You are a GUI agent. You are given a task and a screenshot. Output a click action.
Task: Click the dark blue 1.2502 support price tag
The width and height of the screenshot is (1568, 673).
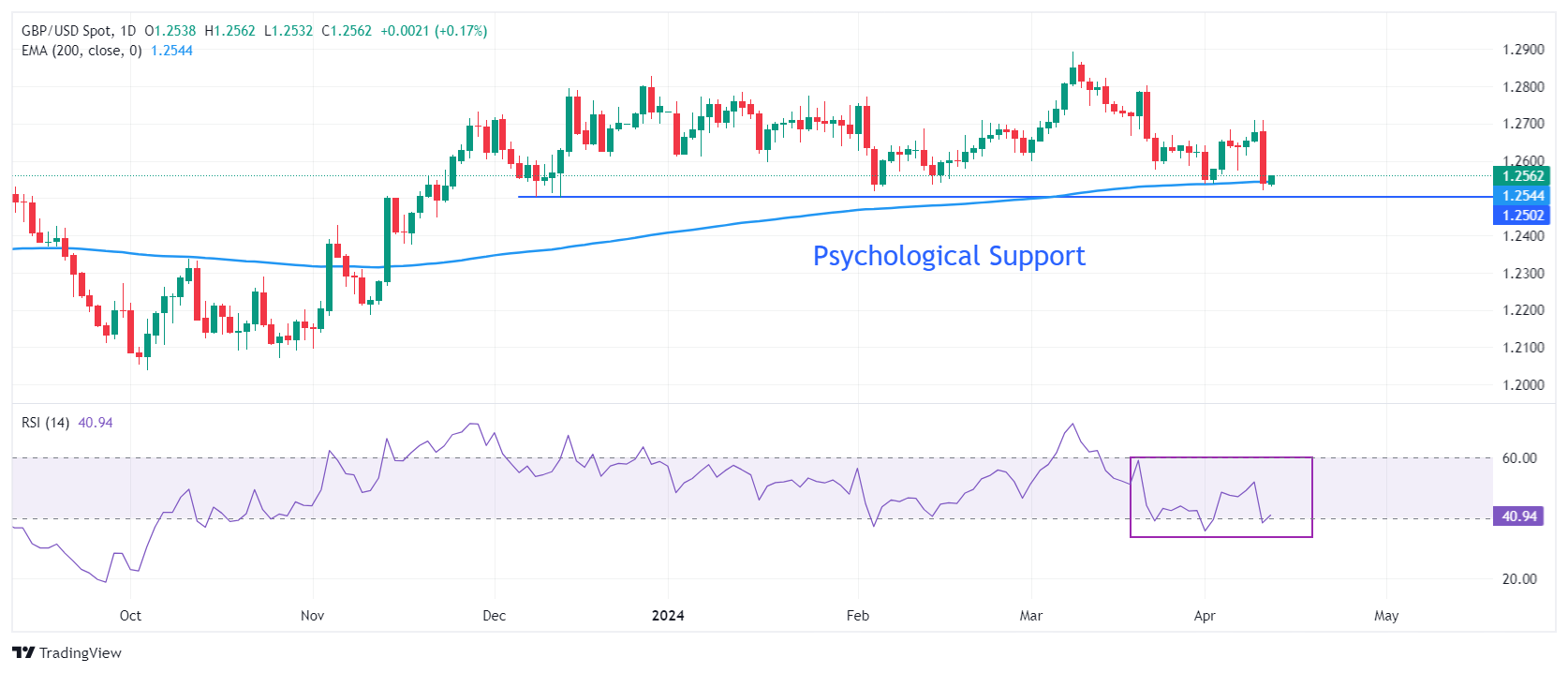[1522, 216]
